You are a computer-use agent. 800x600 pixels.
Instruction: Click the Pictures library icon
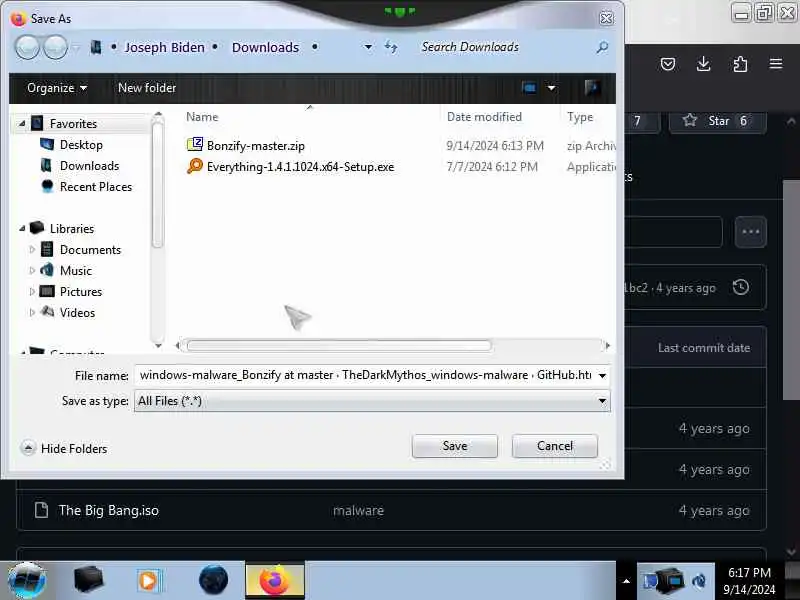47,291
